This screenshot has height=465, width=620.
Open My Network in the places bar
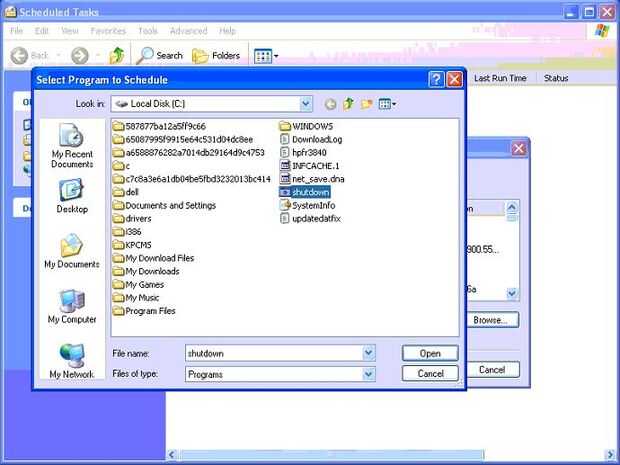tap(72, 361)
